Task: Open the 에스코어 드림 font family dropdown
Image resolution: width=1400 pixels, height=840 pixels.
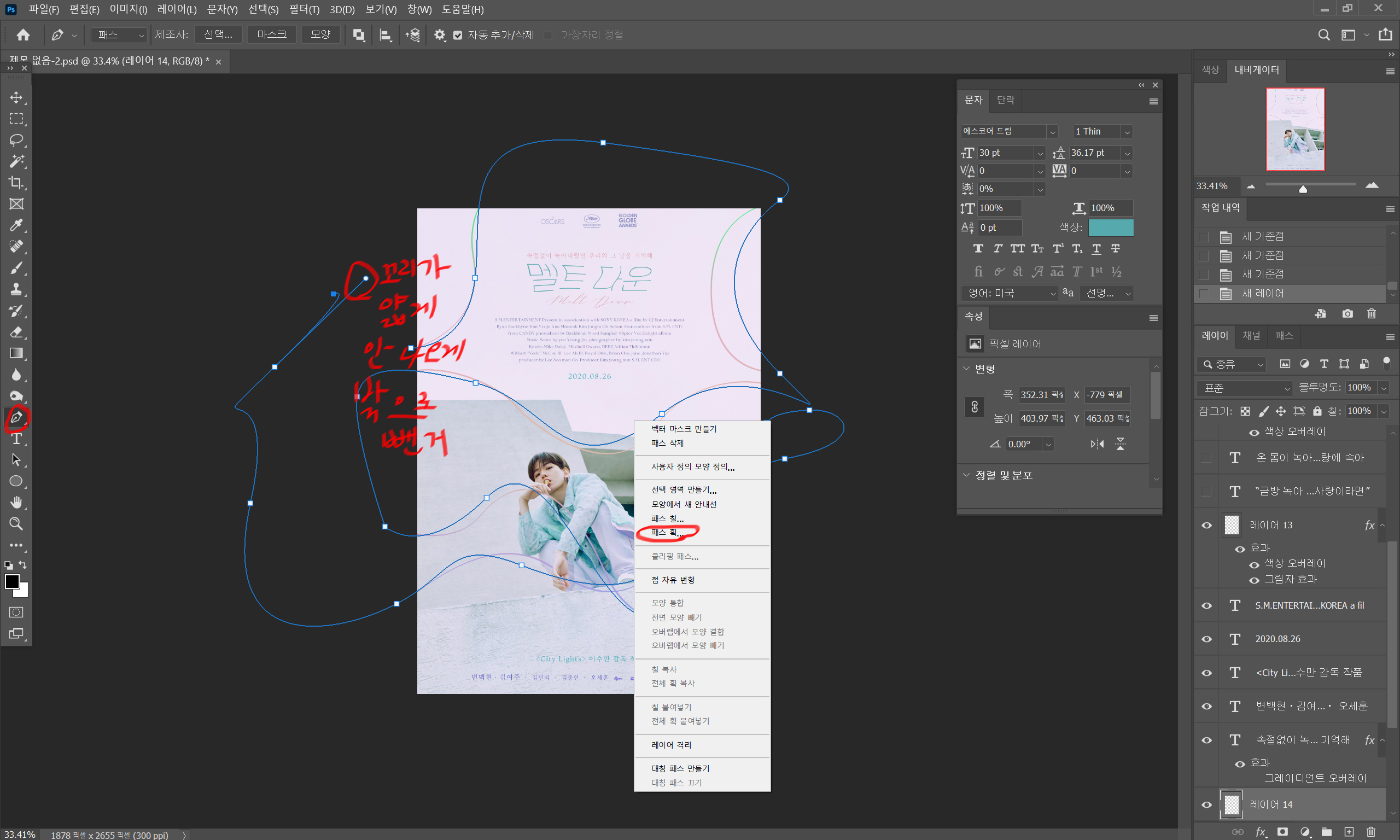Action: [x=1052, y=132]
